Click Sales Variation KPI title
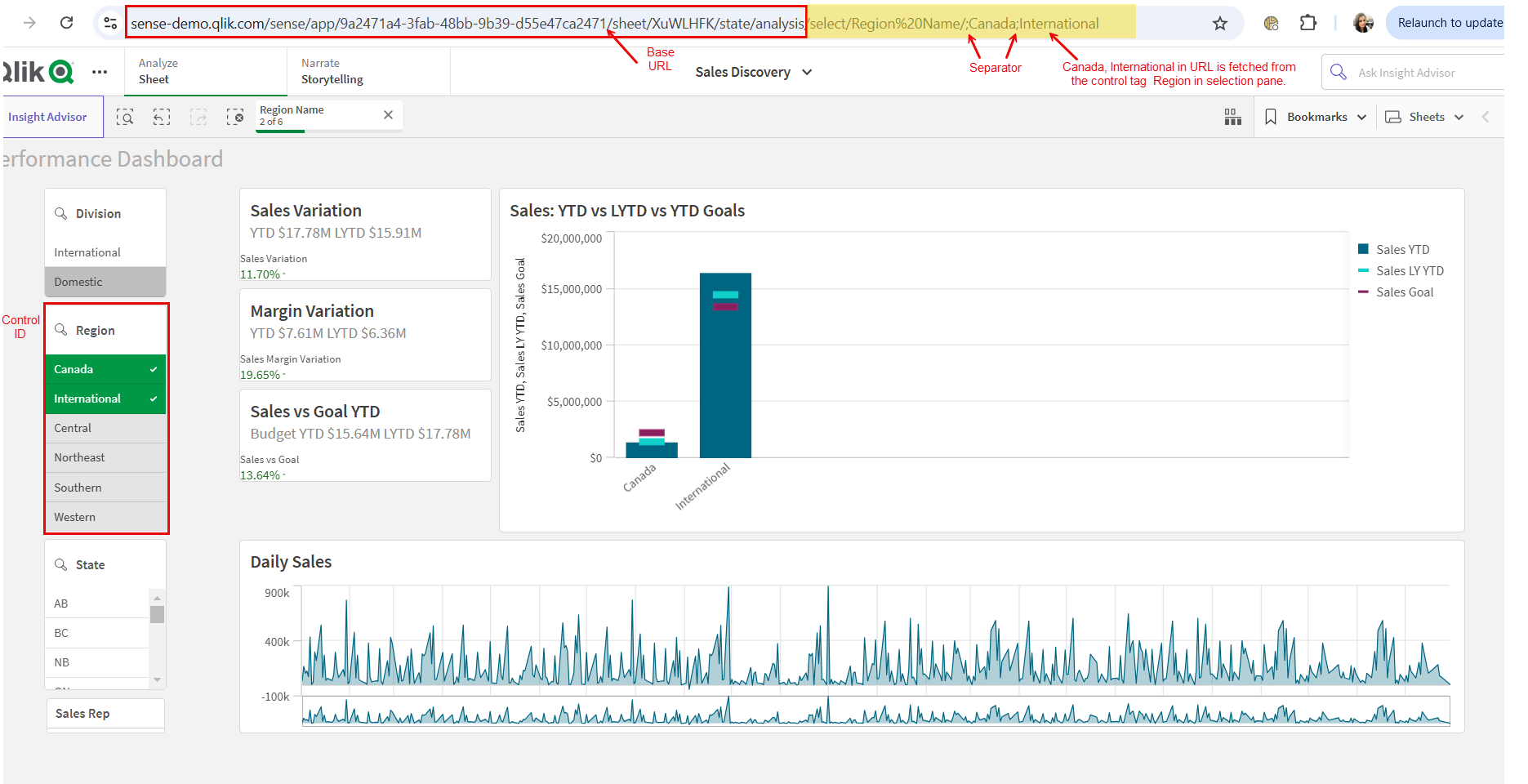 coord(305,211)
